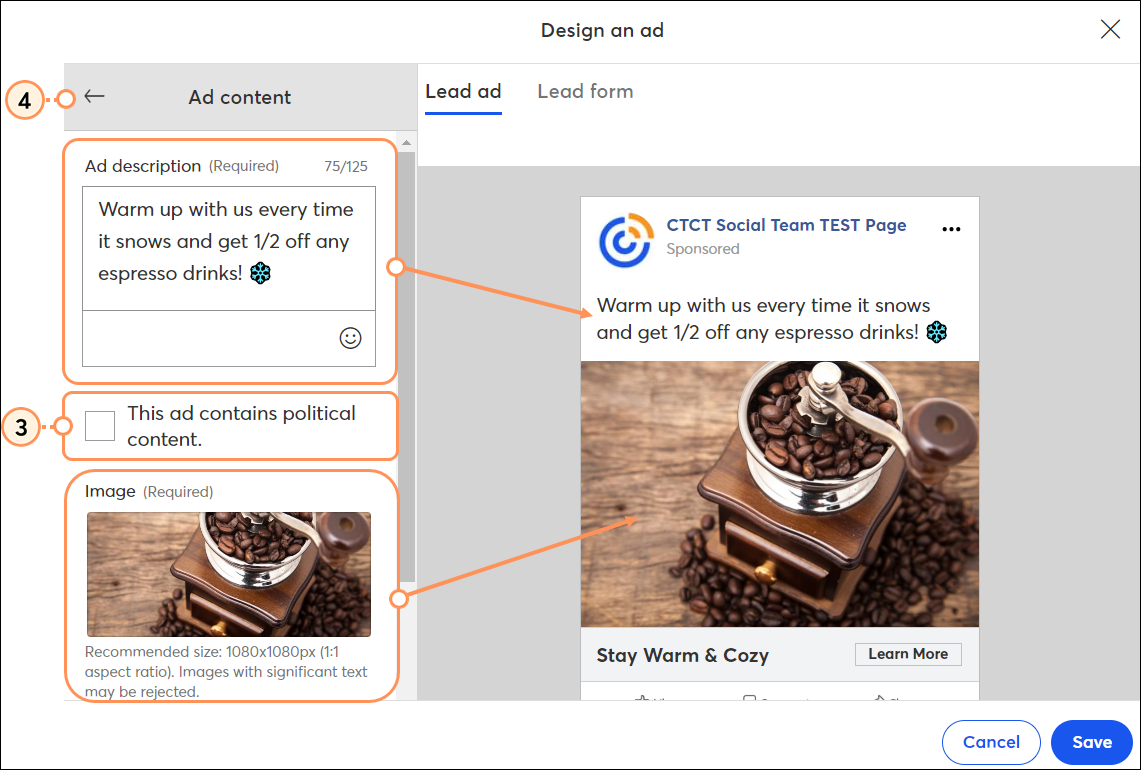Switch to the Lead form tab
The image size is (1141, 770).
[x=585, y=92]
